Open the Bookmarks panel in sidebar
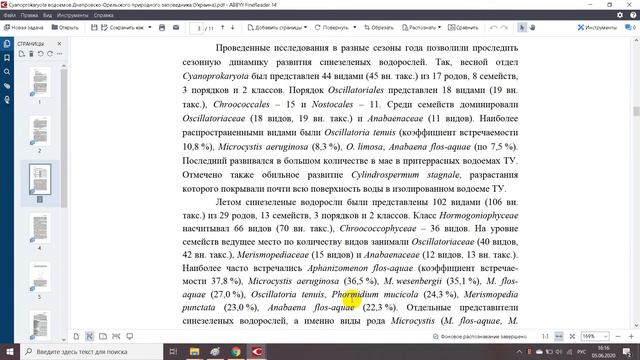 click(7, 58)
